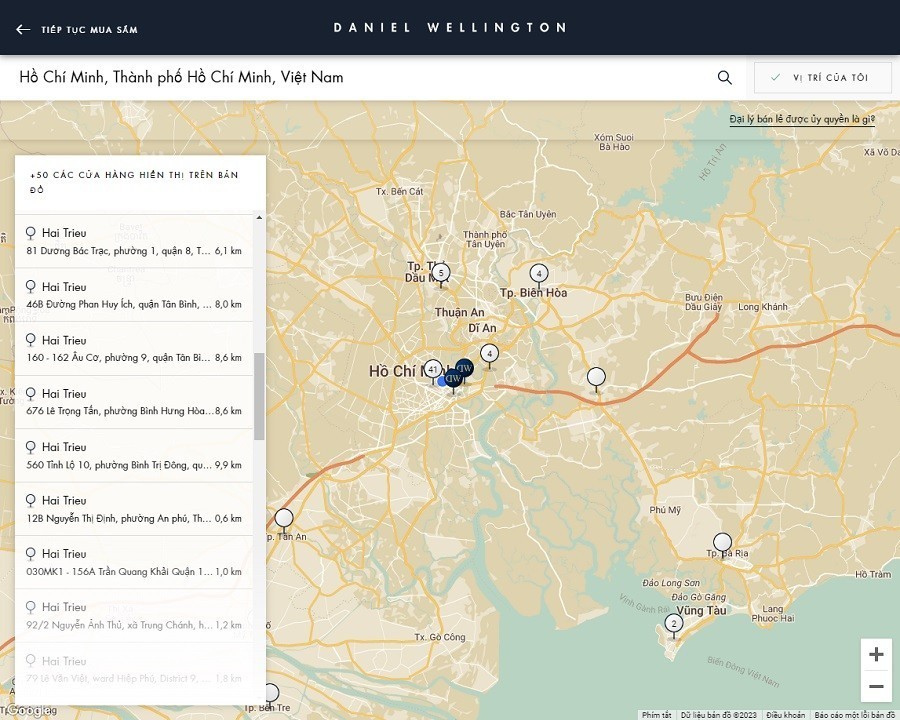Click the Google logo on map
This screenshot has width=900, height=720.
(x=29, y=711)
